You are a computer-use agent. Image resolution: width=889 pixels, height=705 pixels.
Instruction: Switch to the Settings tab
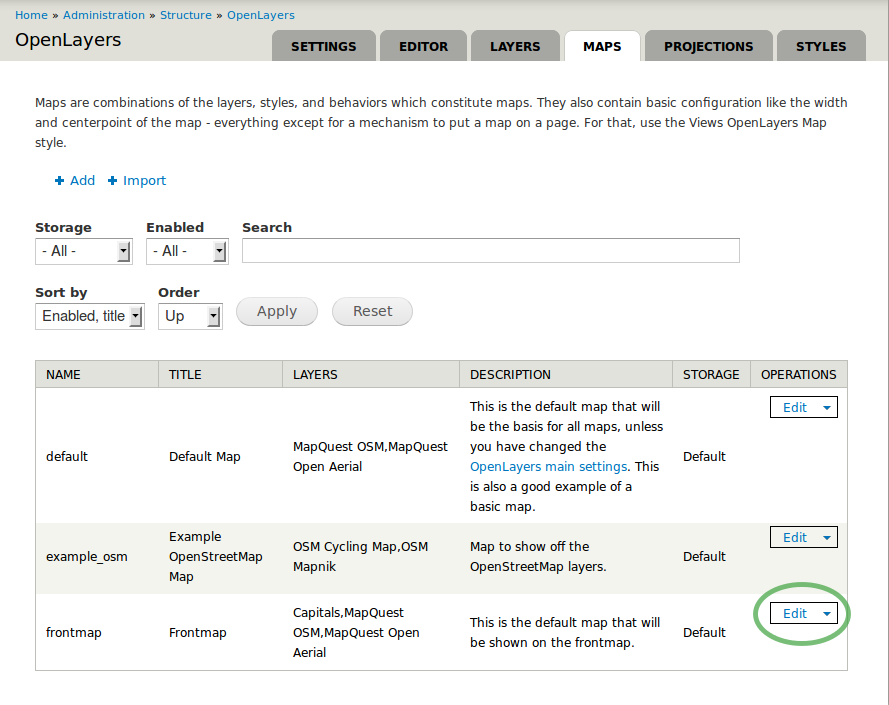[x=323, y=46]
